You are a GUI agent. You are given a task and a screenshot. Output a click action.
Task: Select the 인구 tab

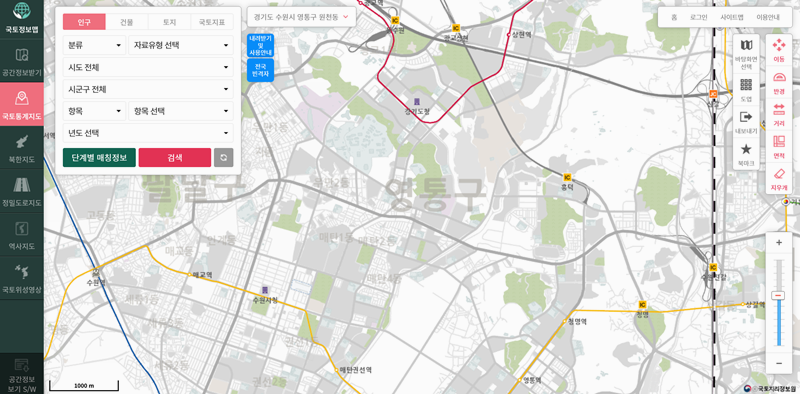point(84,22)
